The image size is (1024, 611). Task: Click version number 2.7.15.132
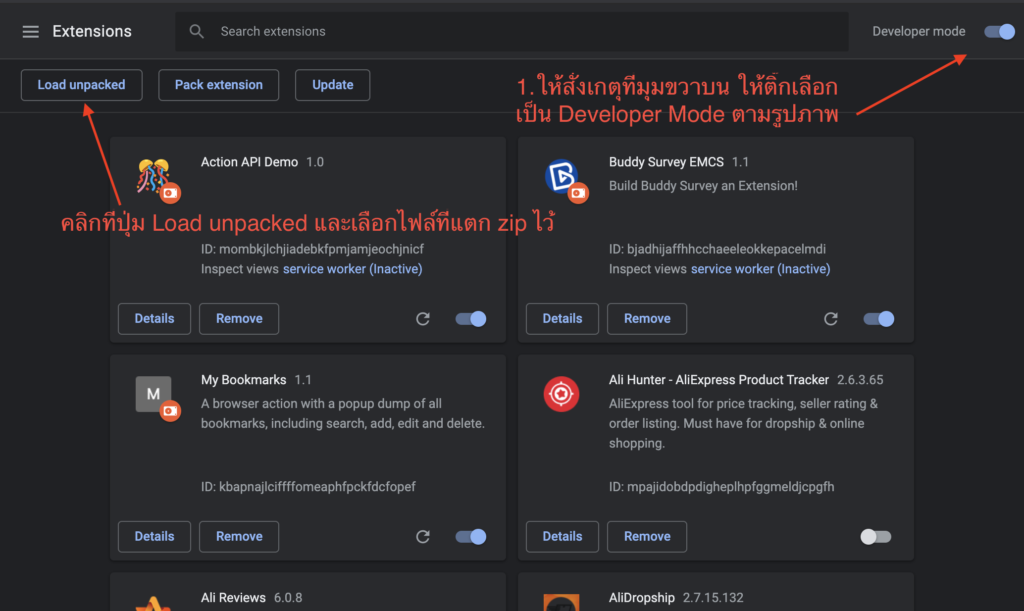pyautogui.click(x=713, y=598)
